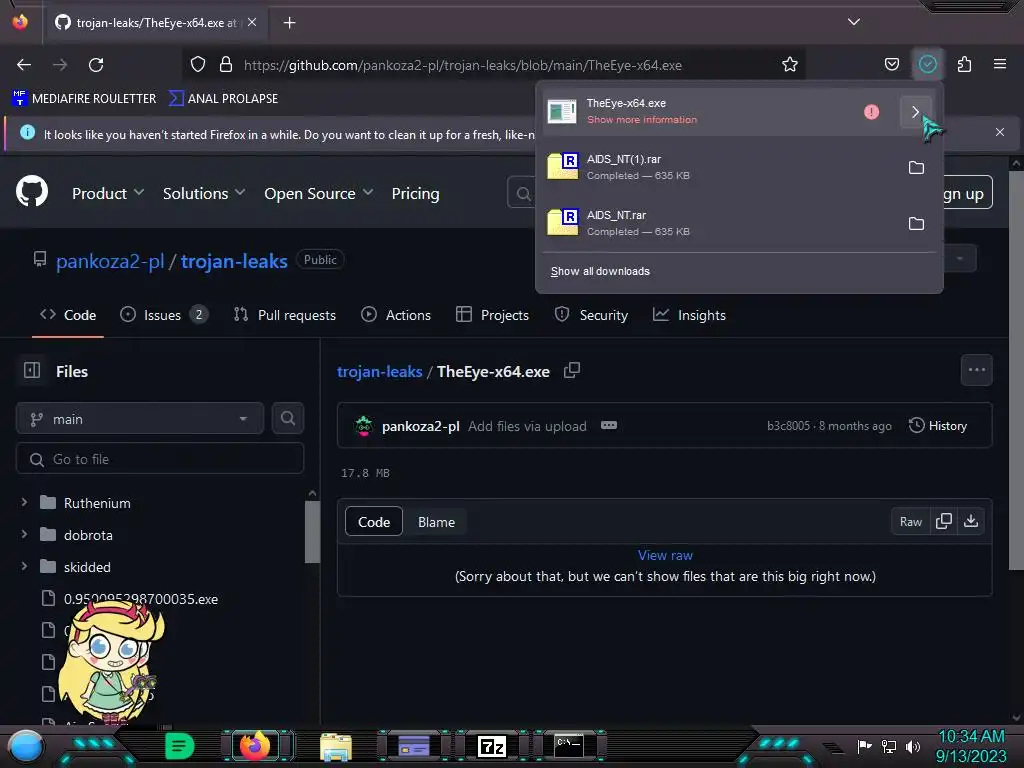
Task: Click the Raw button
Action: tap(910, 521)
